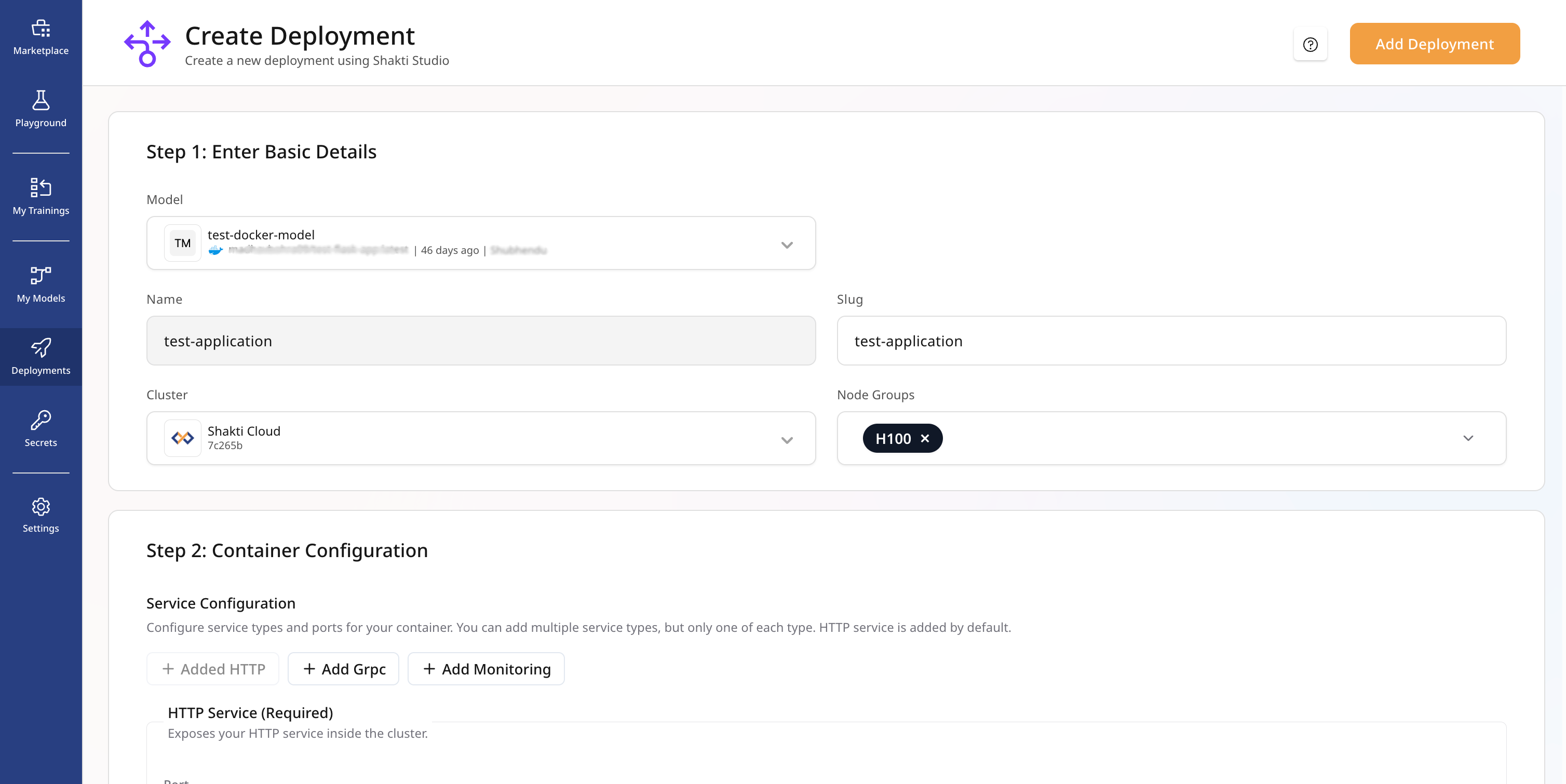Open the Cluster dropdown
The height and width of the screenshot is (784, 1566).
(x=787, y=439)
